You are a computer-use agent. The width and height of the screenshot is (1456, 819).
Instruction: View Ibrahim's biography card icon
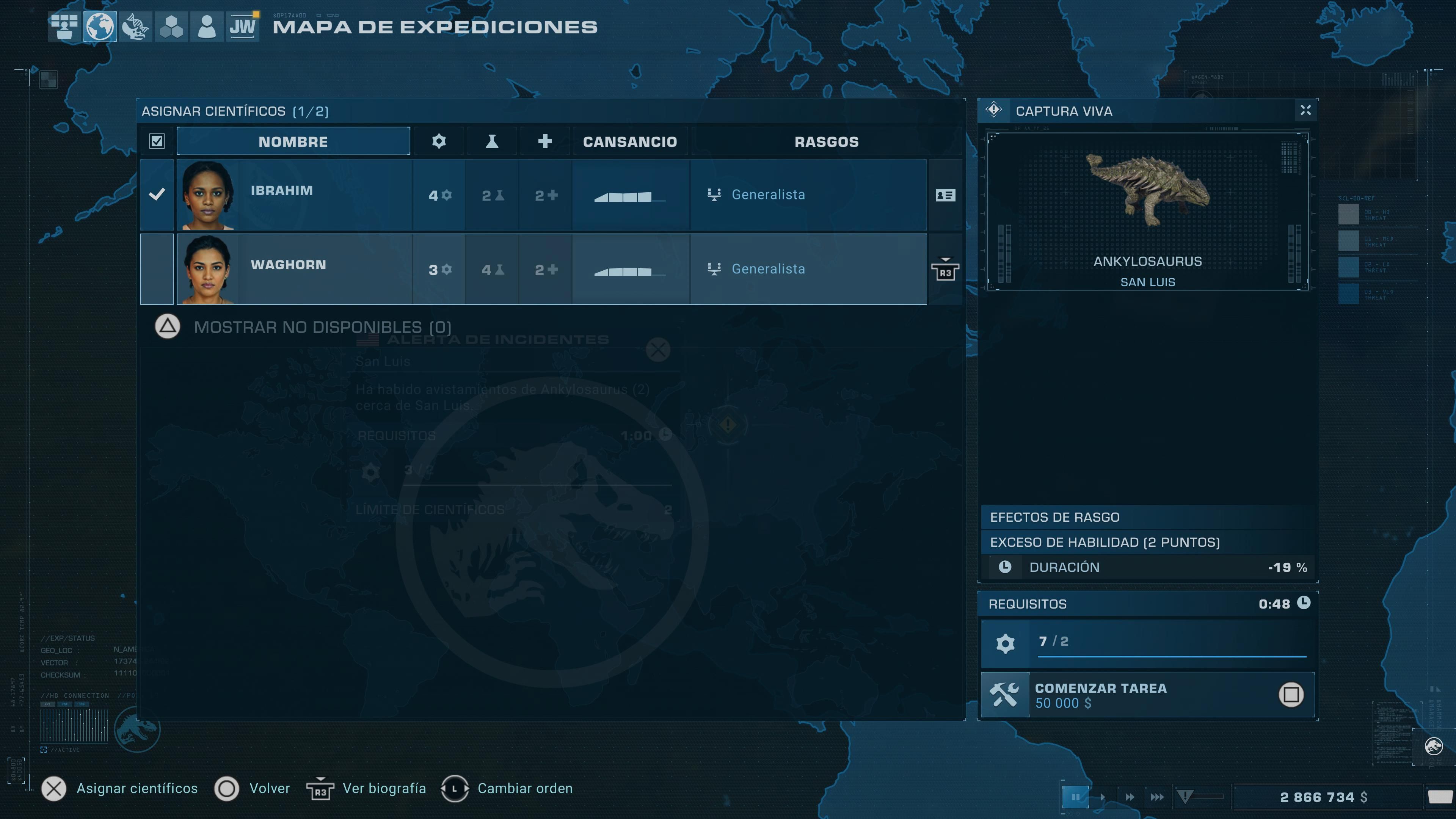point(945,195)
